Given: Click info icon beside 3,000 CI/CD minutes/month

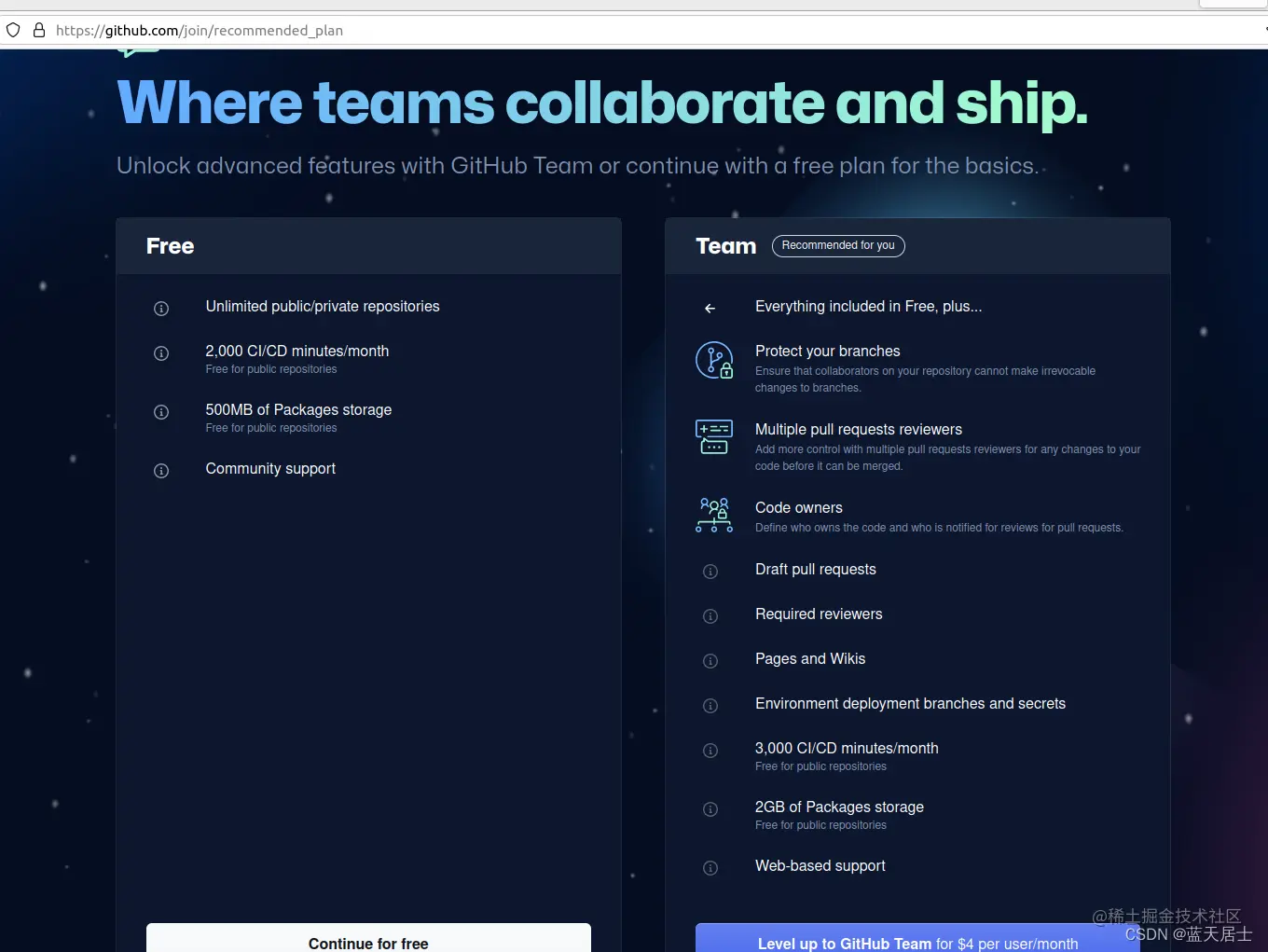Looking at the screenshot, I should click(710, 751).
